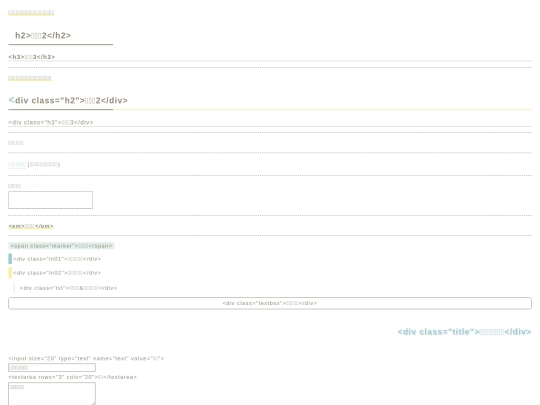The height and width of the screenshot is (405, 540).
Task: Click the div class="h2" heading
Action: pos(68,100)
